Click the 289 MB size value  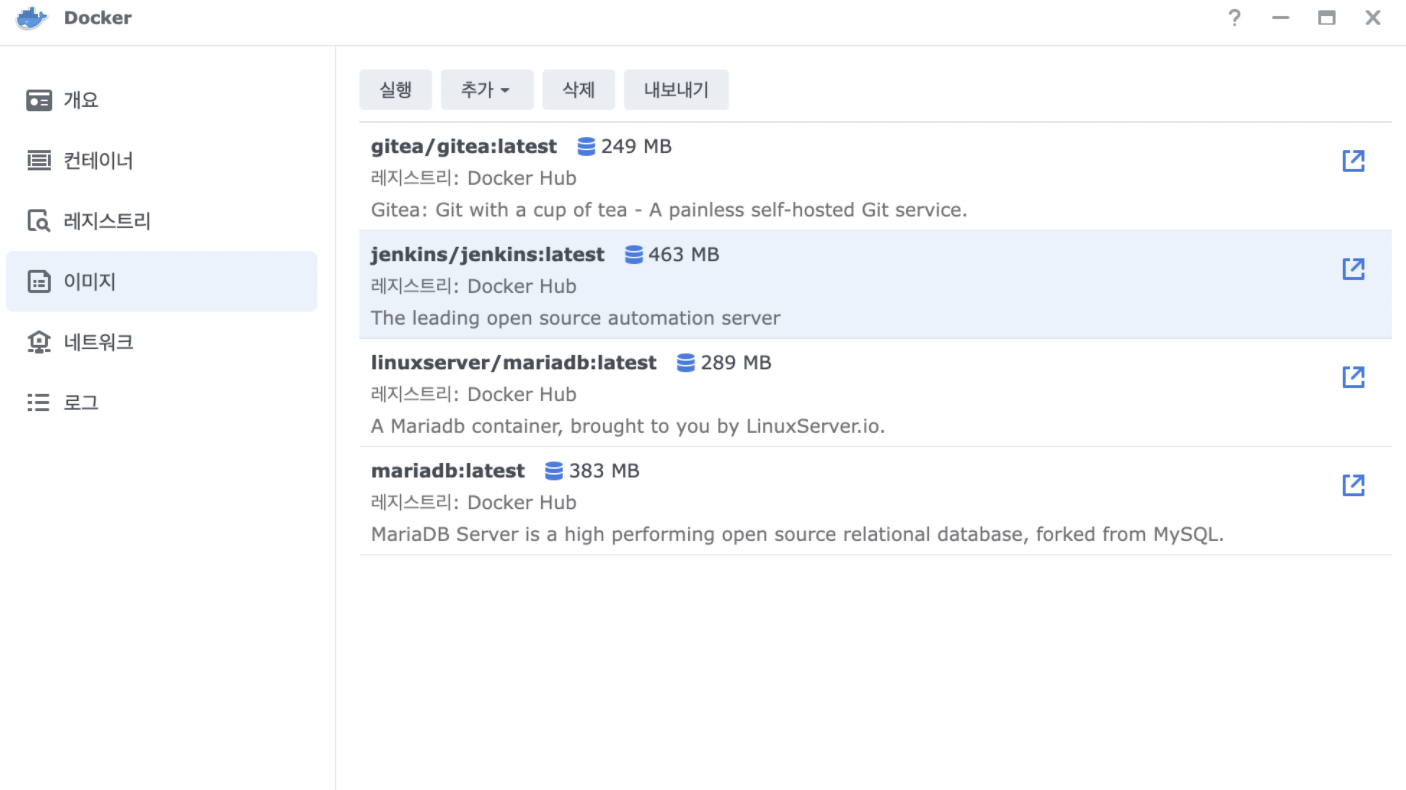tap(736, 363)
